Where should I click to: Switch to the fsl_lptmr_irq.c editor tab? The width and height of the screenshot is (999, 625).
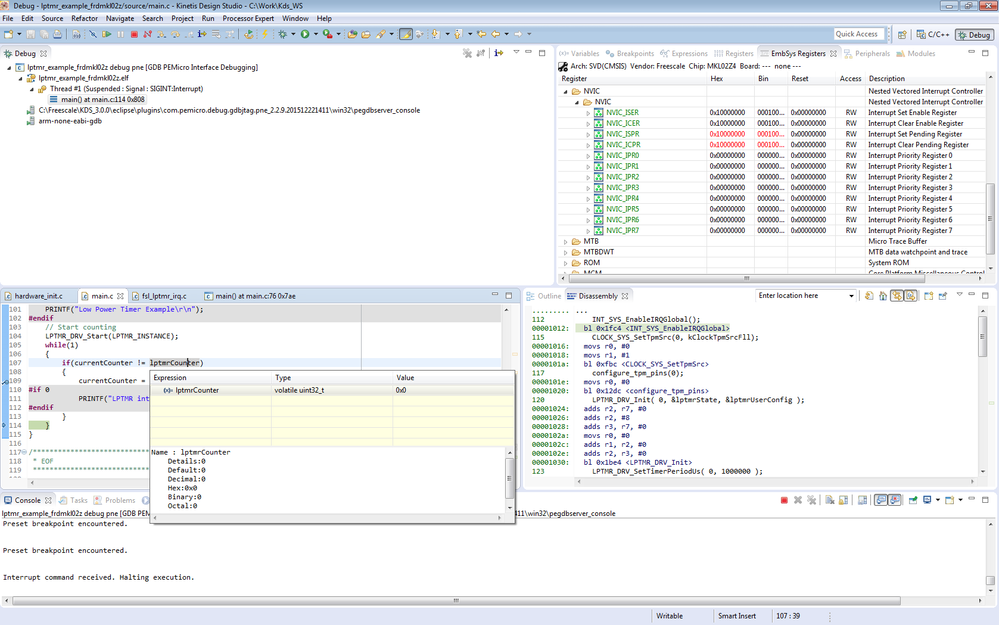[163, 296]
